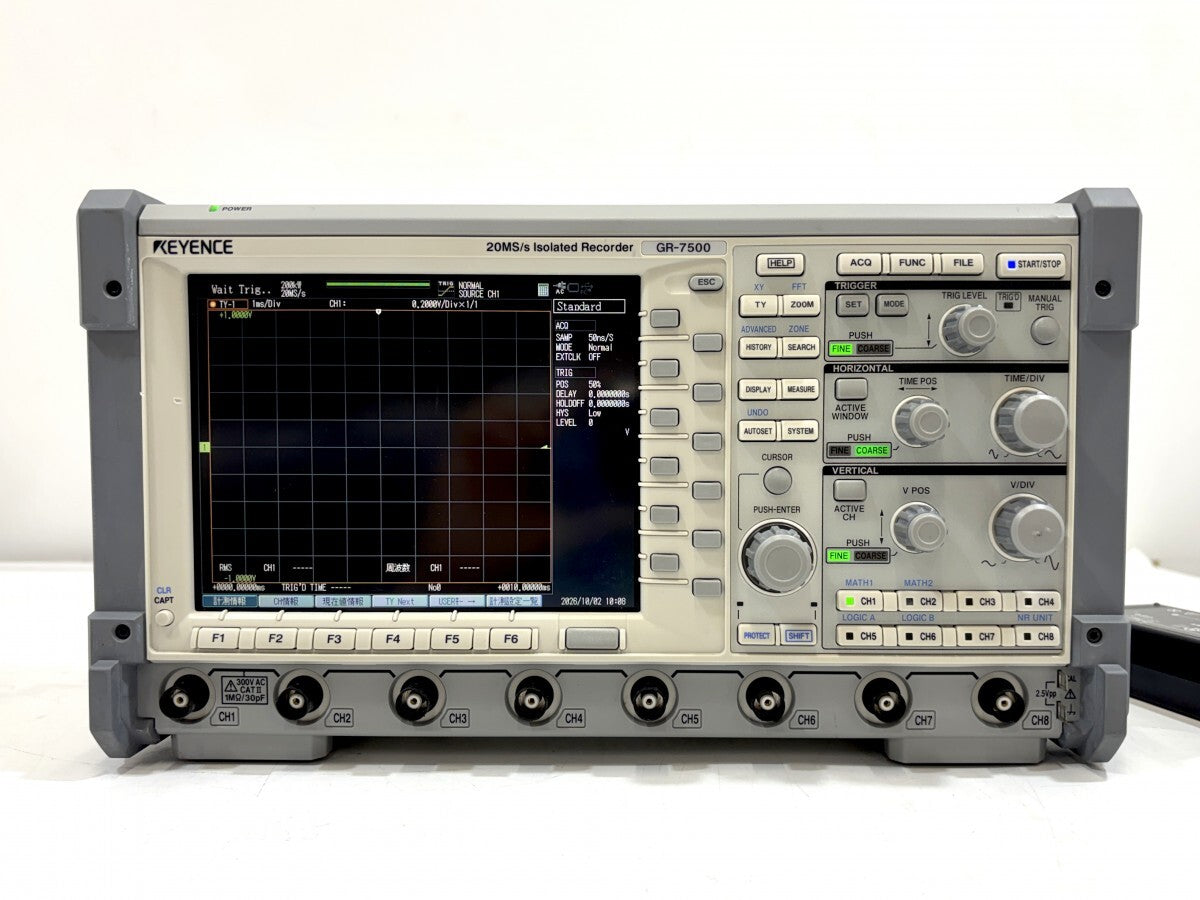Open the SYSTEM button

(x=800, y=432)
